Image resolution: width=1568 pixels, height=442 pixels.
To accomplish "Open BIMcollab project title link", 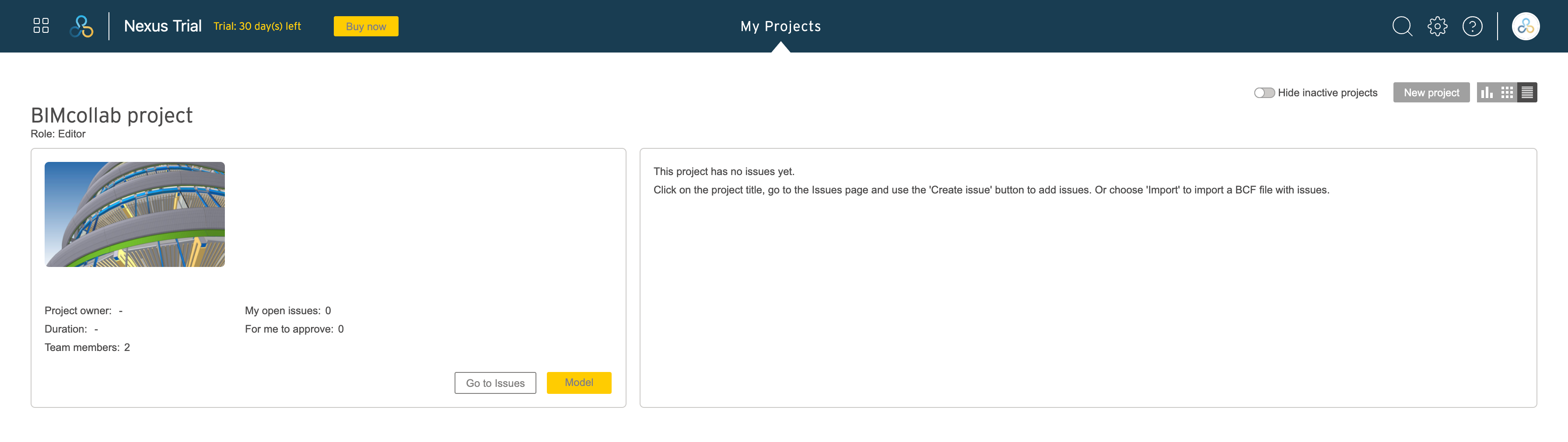I will pyautogui.click(x=112, y=115).
